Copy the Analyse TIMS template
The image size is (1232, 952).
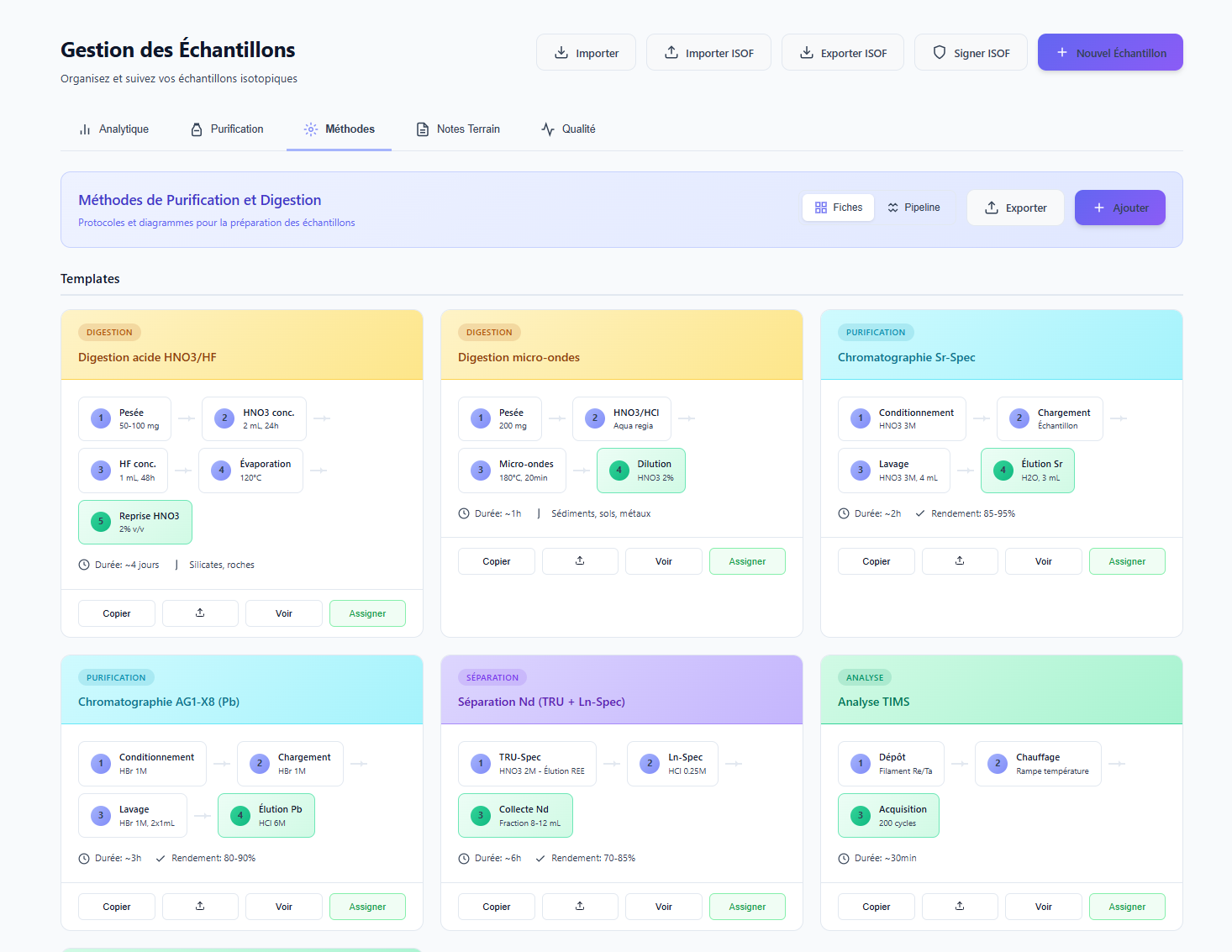876,907
